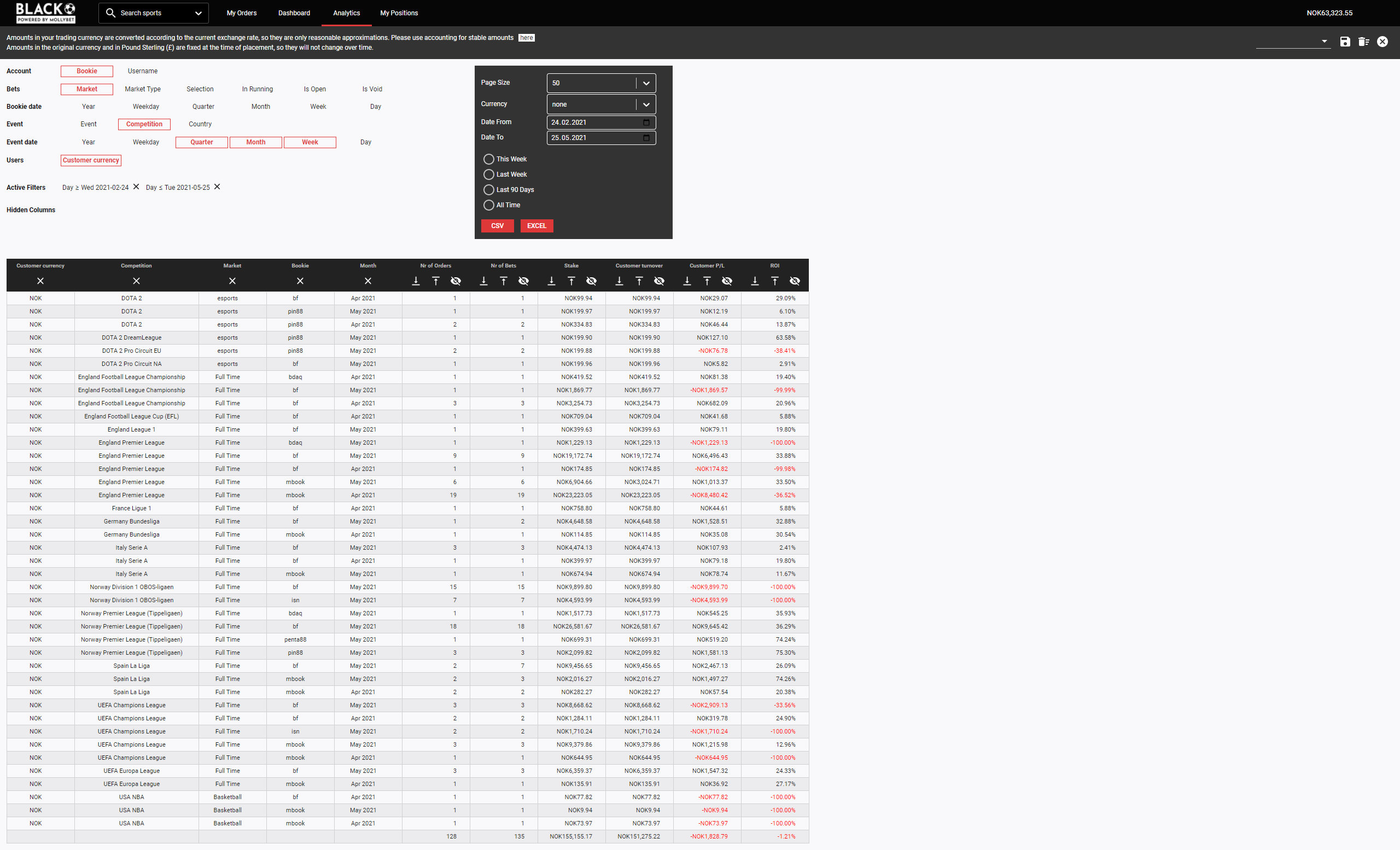1400x850 pixels.
Task: Open My Positions
Action: pyautogui.click(x=398, y=13)
